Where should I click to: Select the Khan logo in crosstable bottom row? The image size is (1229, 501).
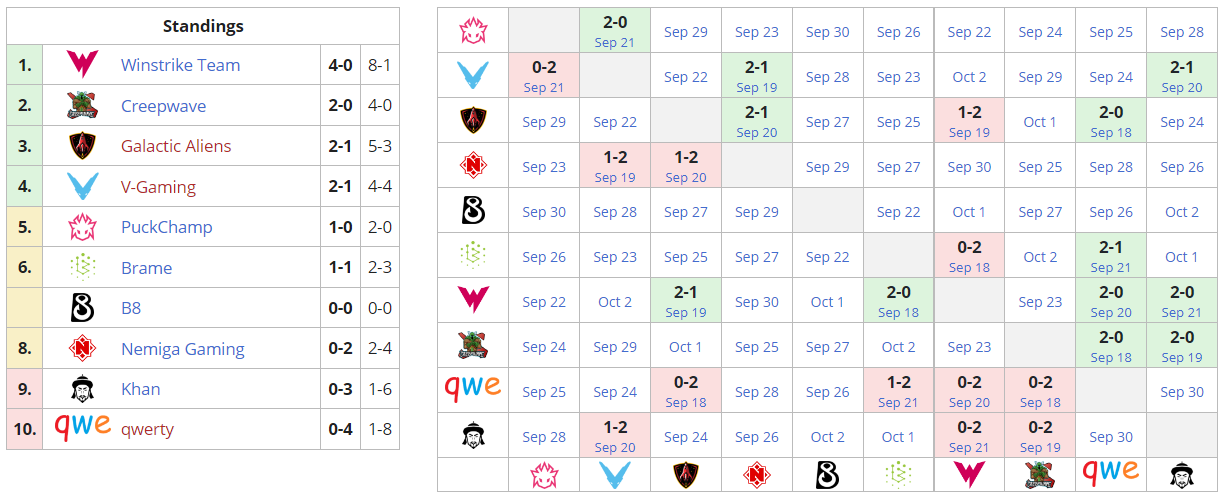[1181, 474]
